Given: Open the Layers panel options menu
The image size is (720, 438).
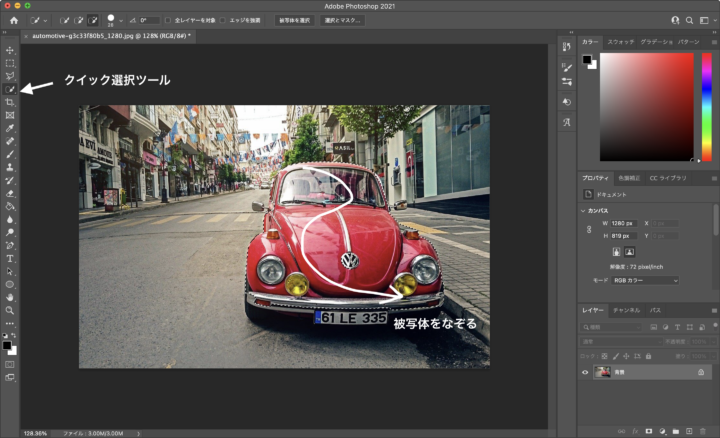Looking at the screenshot, I should [714, 310].
